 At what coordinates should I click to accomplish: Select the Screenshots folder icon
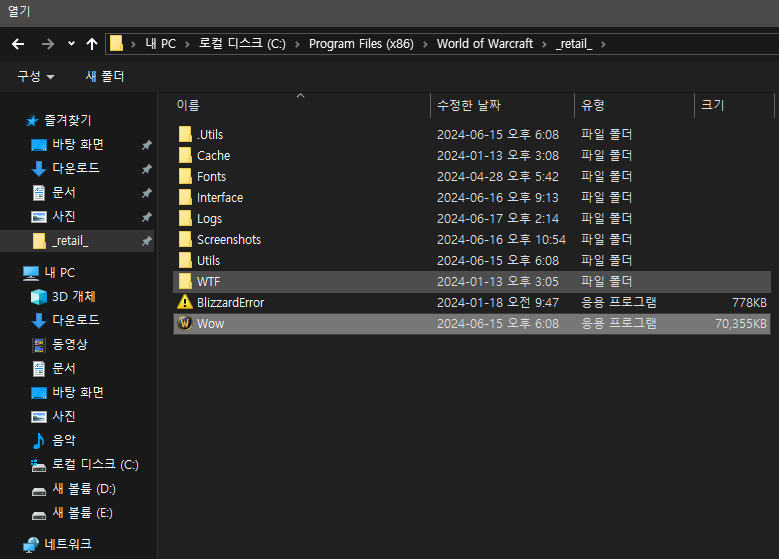(x=185, y=240)
